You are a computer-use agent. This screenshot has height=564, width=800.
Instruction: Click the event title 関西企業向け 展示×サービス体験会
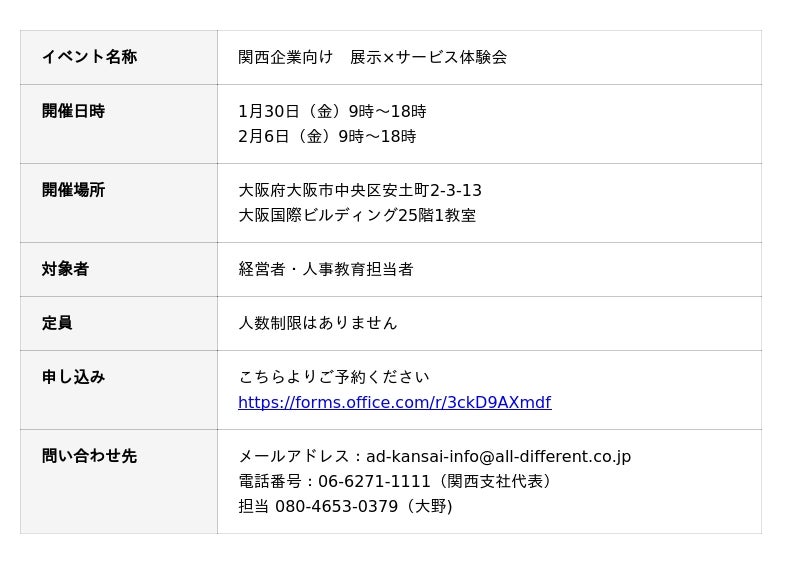click(372, 57)
